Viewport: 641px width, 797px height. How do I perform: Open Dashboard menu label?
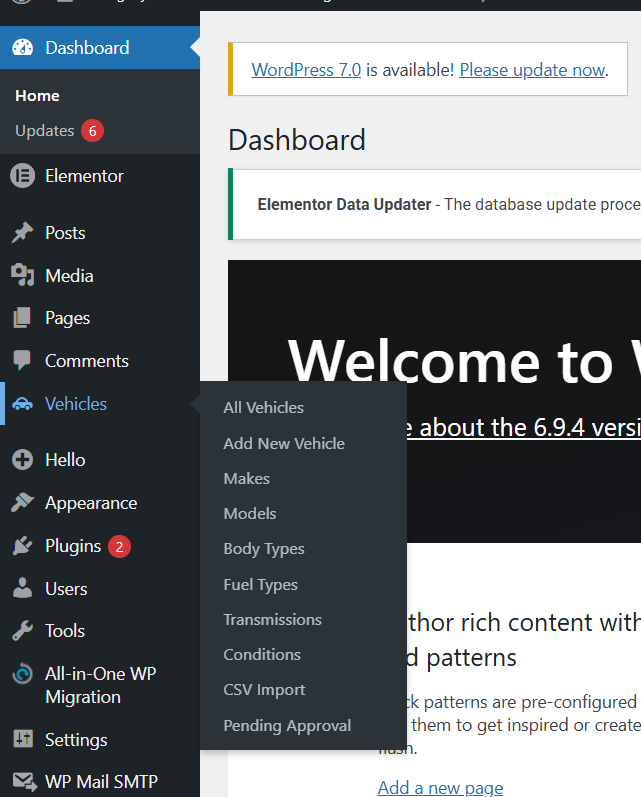[87, 48]
